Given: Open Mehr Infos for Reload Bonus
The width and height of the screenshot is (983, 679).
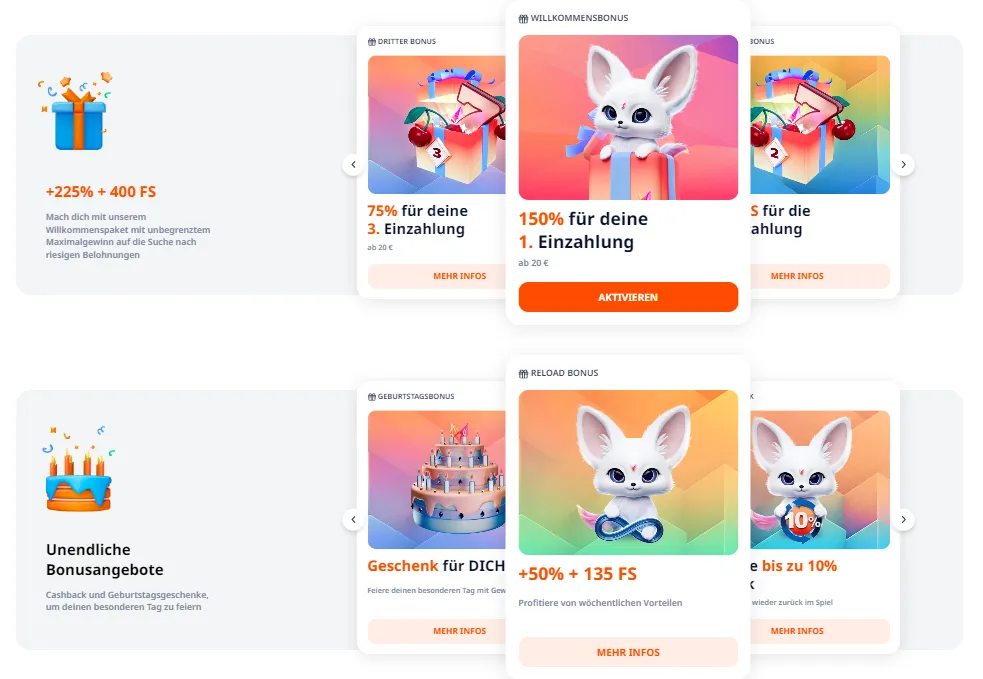Looking at the screenshot, I should (x=628, y=652).
